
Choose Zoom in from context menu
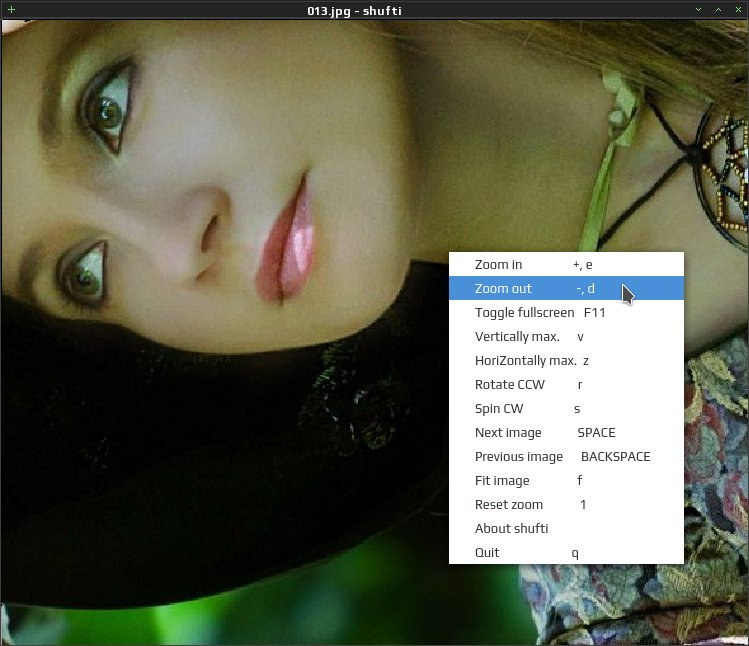[x=566, y=264]
